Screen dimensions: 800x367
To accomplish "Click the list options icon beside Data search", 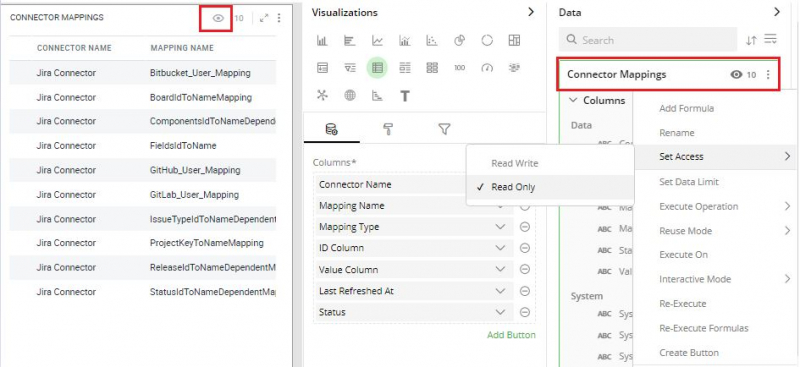I will [x=770, y=39].
